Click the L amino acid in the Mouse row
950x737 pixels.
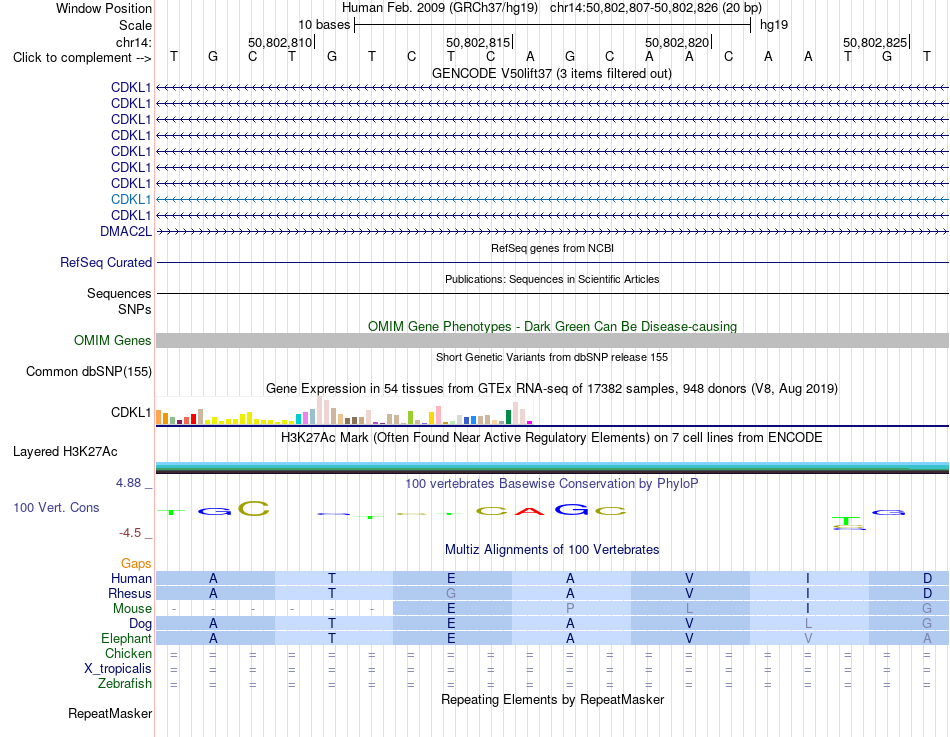689,609
